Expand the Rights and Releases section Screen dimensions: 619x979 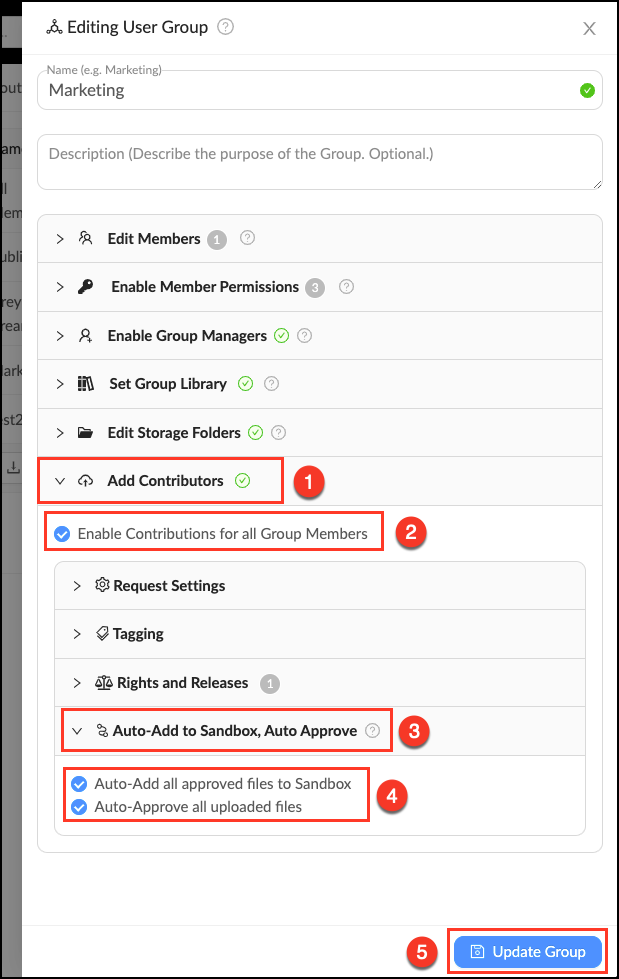(78, 682)
